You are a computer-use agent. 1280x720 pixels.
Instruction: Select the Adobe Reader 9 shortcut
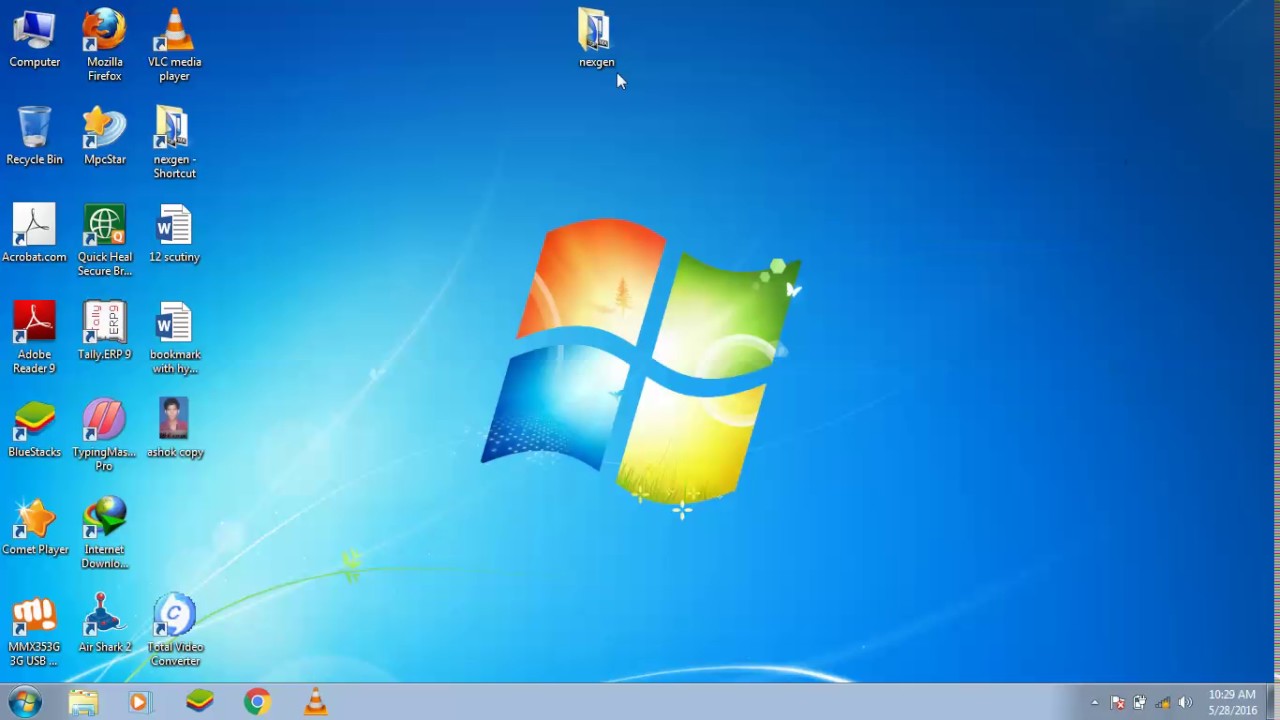click(x=34, y=338)
